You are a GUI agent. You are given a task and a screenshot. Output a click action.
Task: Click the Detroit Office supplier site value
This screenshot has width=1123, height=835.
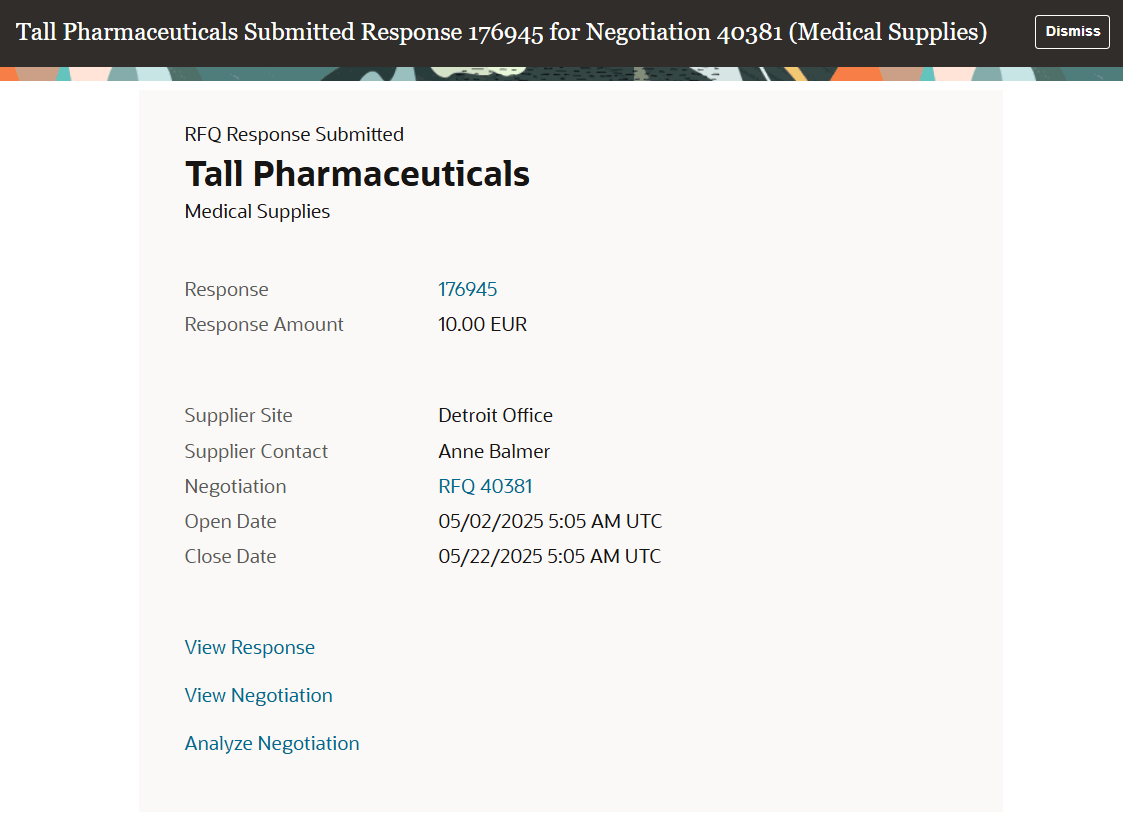tap(495, 415)
